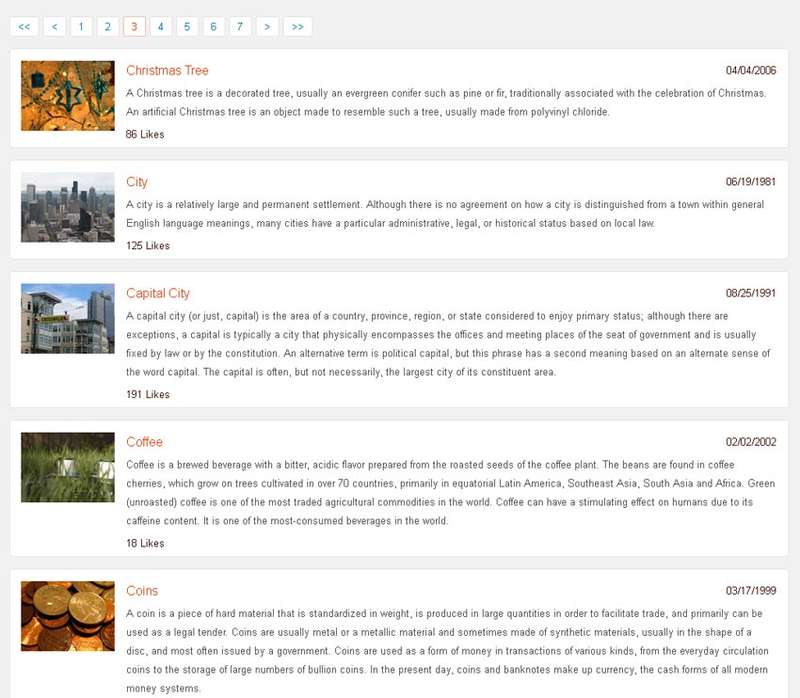The image size is (800, 698).
Task: Click the City skyline thumbnail
Action: (x=68, y=207)
